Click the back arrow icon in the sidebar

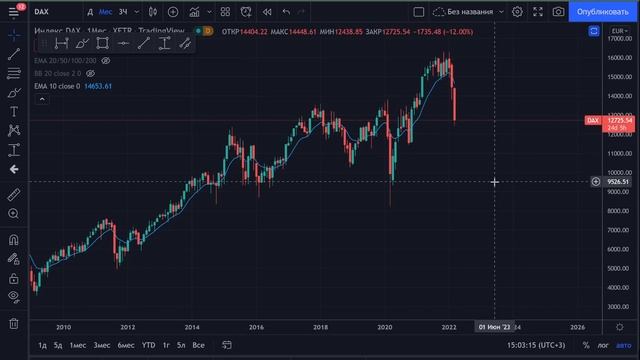coord(14,169)
